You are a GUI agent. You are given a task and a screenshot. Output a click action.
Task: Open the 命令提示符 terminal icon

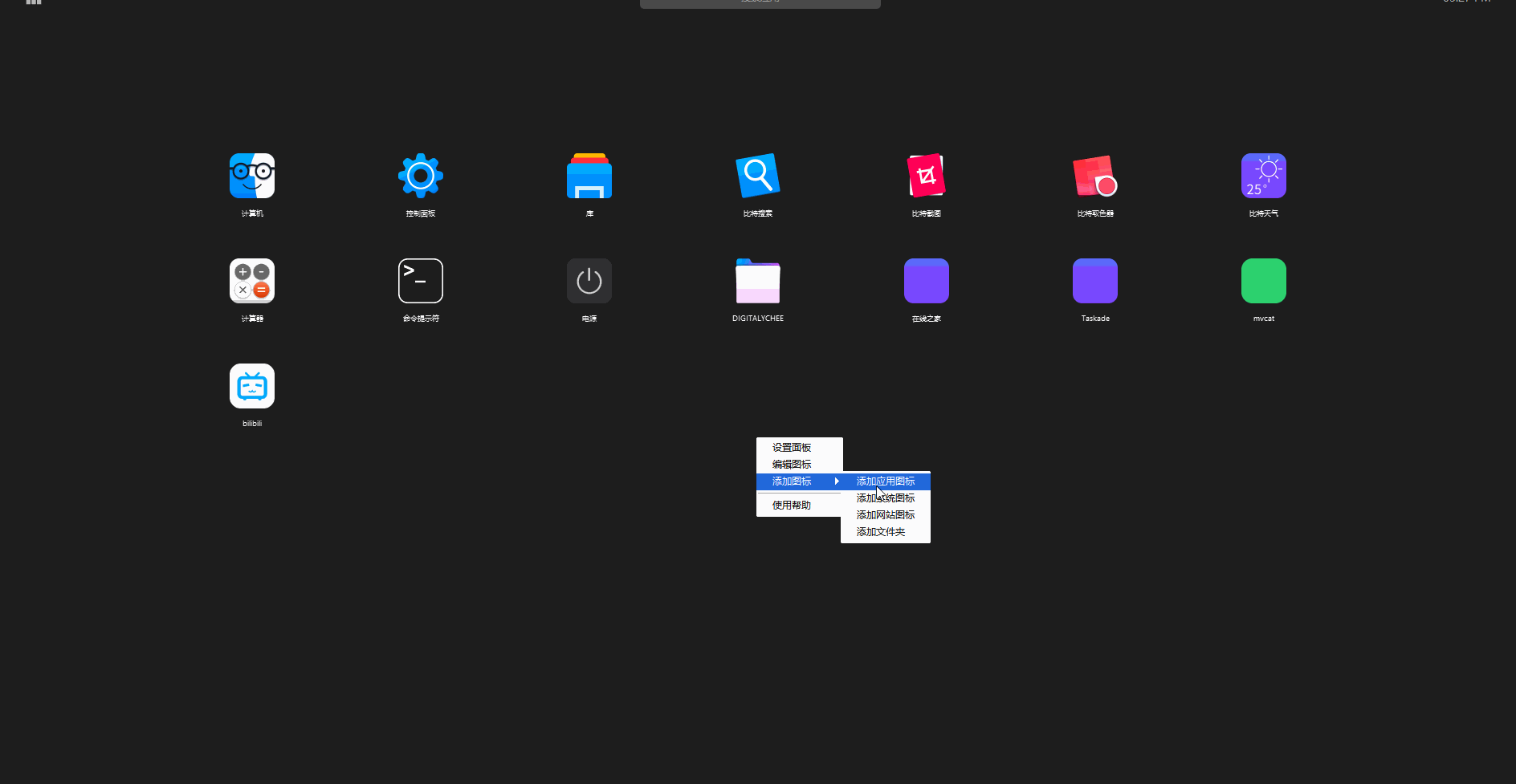[x=421, y=281]
